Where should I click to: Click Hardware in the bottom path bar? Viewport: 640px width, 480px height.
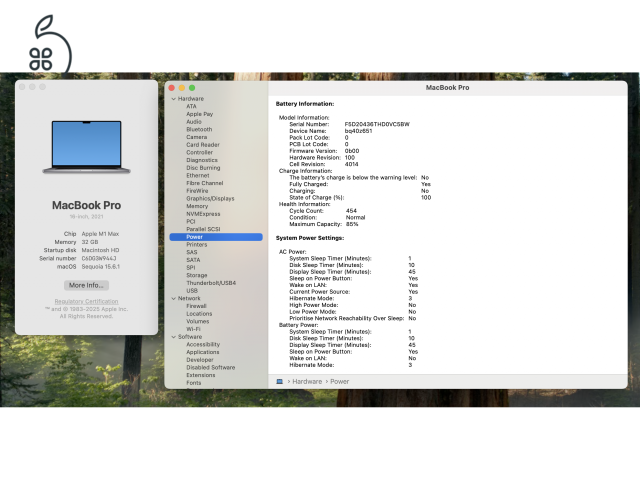click(307, 382)
